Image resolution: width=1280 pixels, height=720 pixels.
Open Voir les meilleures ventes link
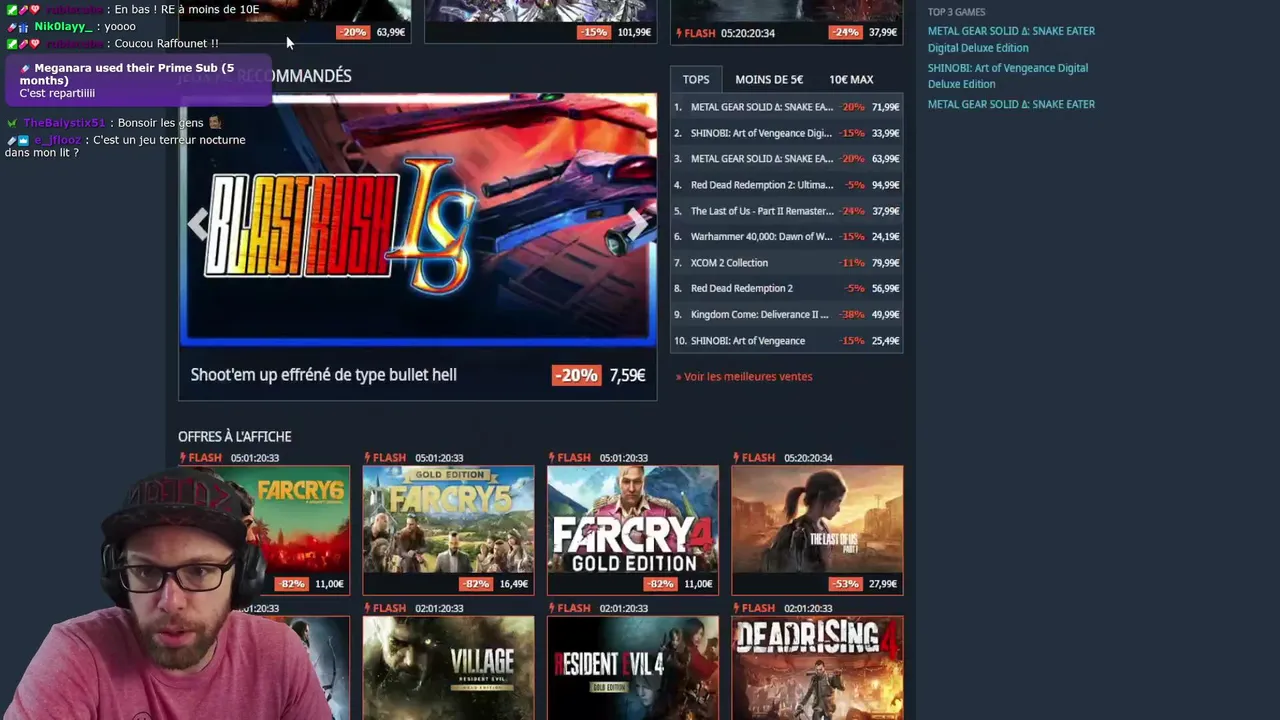pos(744,377)
